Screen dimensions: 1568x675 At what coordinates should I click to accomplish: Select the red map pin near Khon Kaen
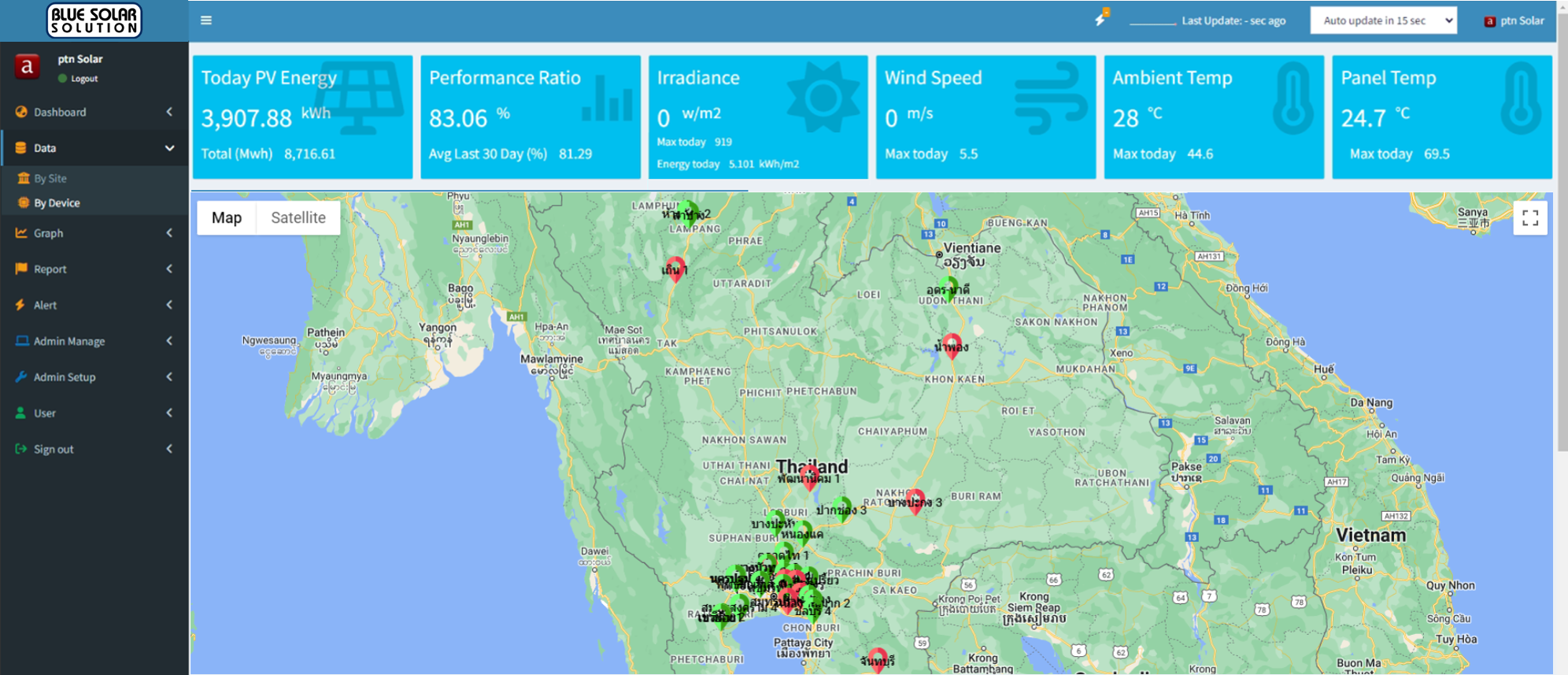click(x=952, y=346)
